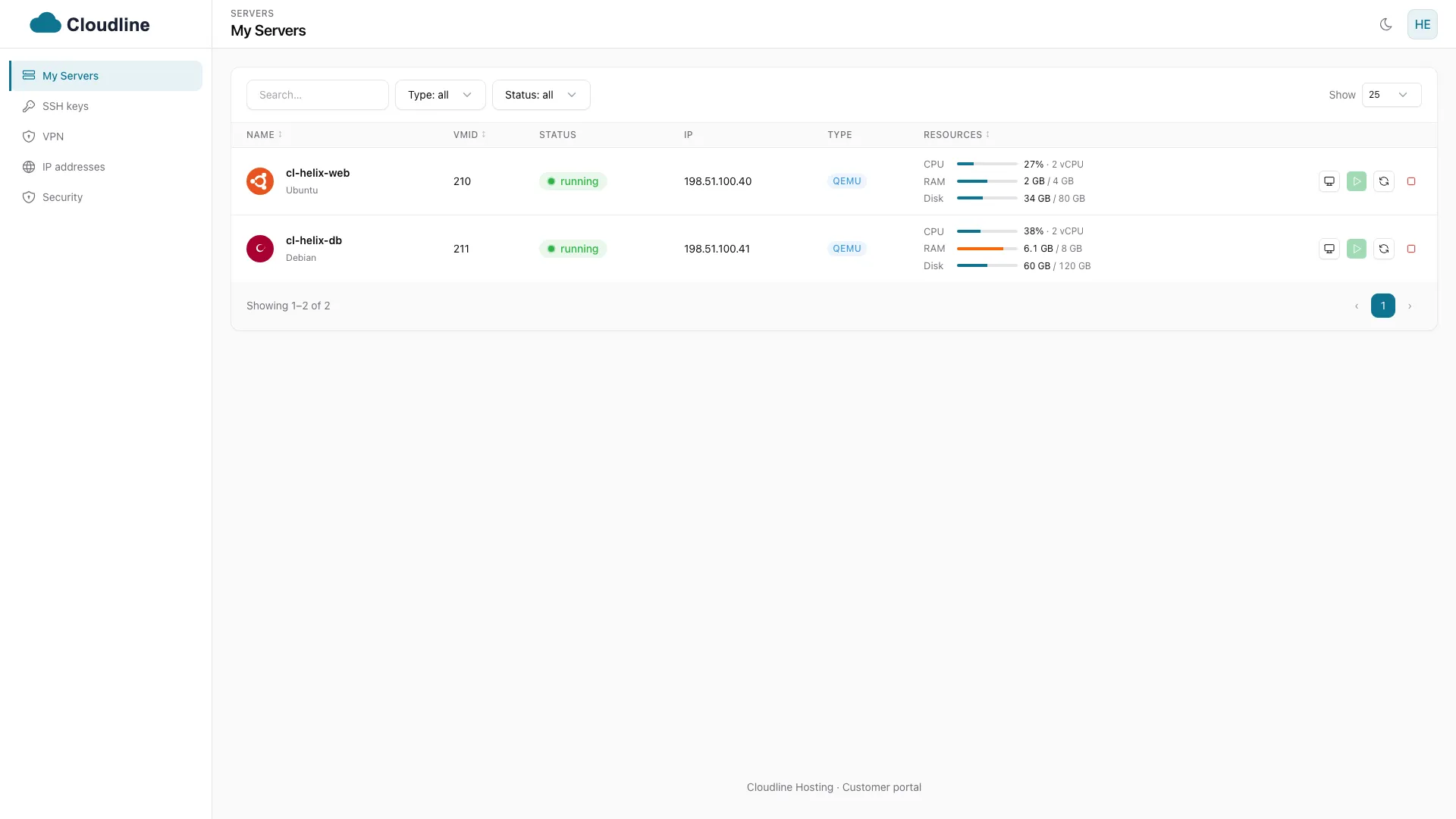
Task: Stop the cl-helix-web server
Action: coord(1411,181)
